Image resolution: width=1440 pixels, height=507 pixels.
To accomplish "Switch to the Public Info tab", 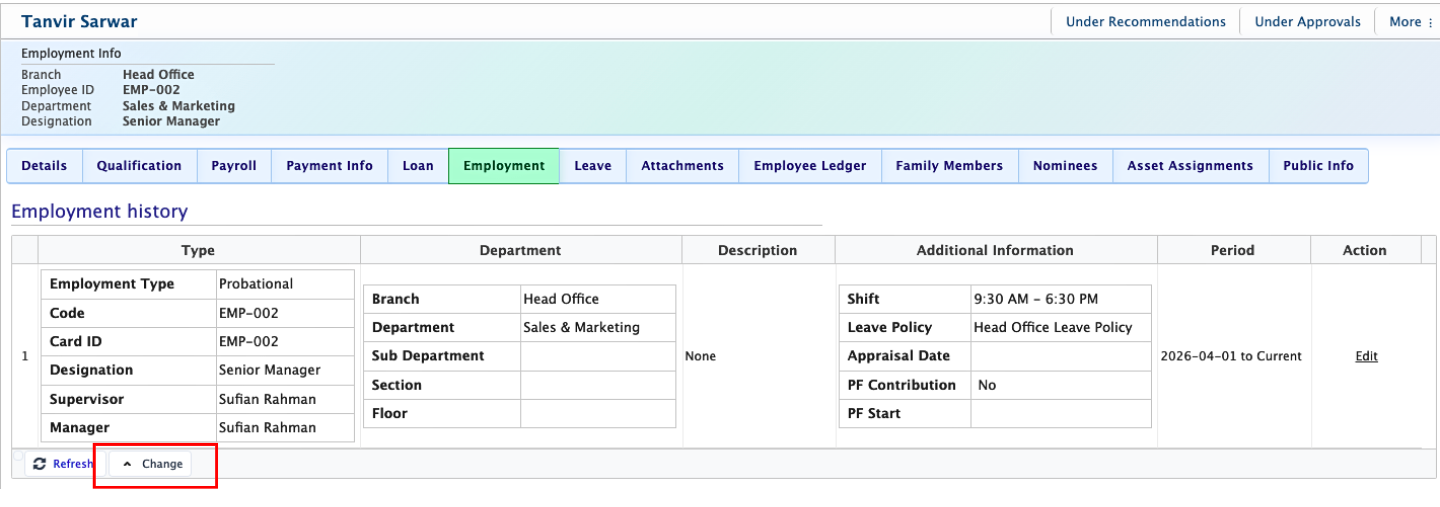I will [x=1318, y=166].
